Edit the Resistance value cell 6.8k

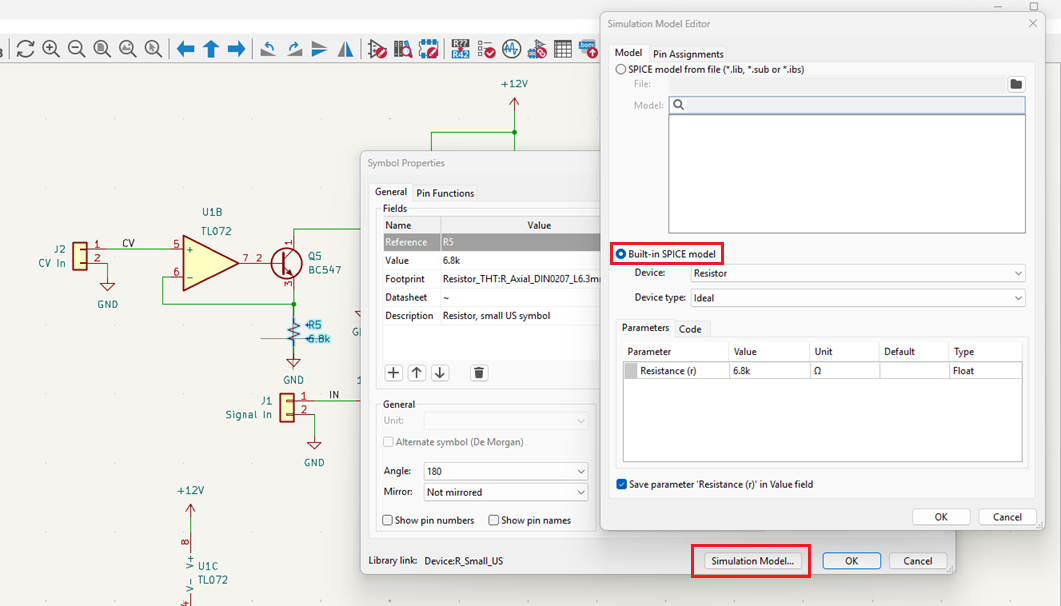[x=769, y=371]
